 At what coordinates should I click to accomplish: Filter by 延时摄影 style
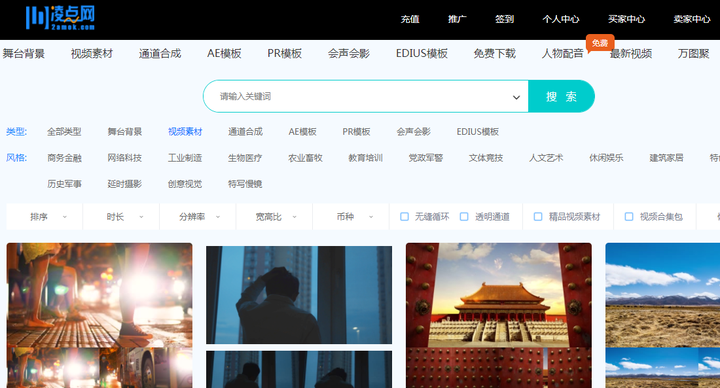(125, 184)
